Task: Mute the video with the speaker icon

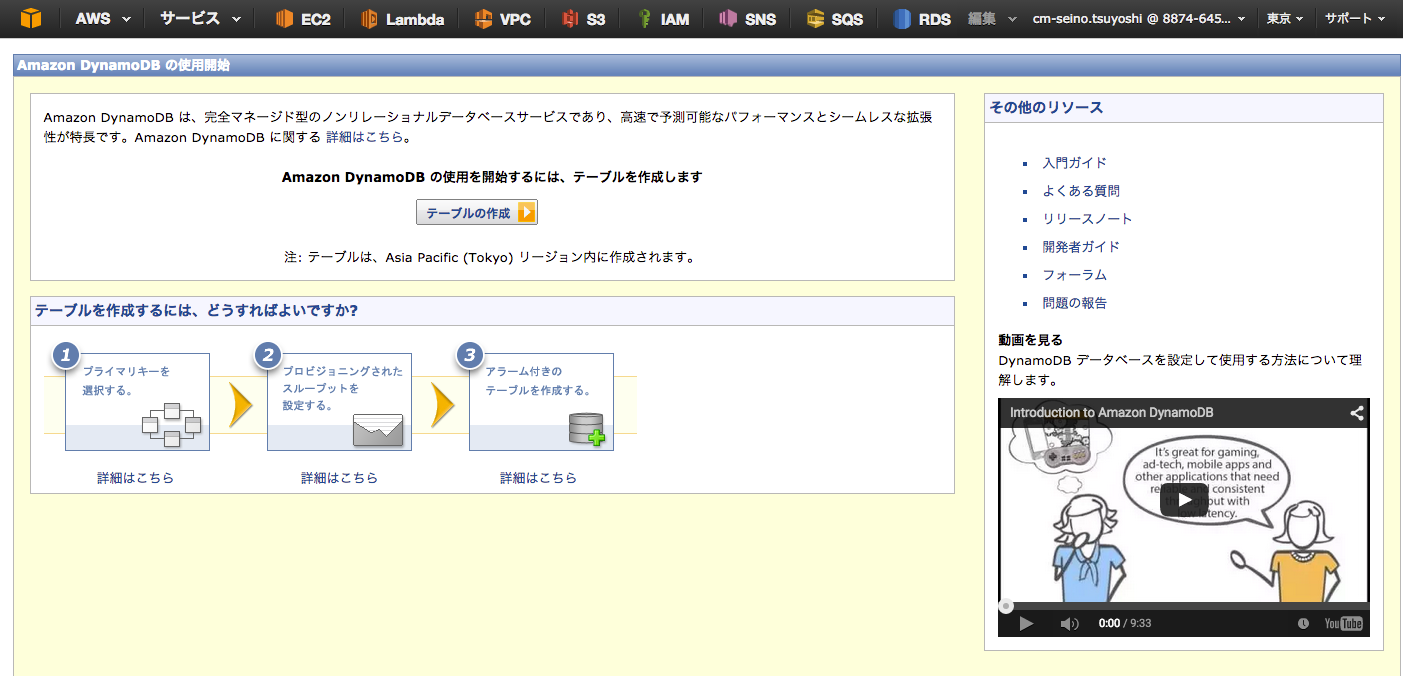Action: [x=1069, y=624]
